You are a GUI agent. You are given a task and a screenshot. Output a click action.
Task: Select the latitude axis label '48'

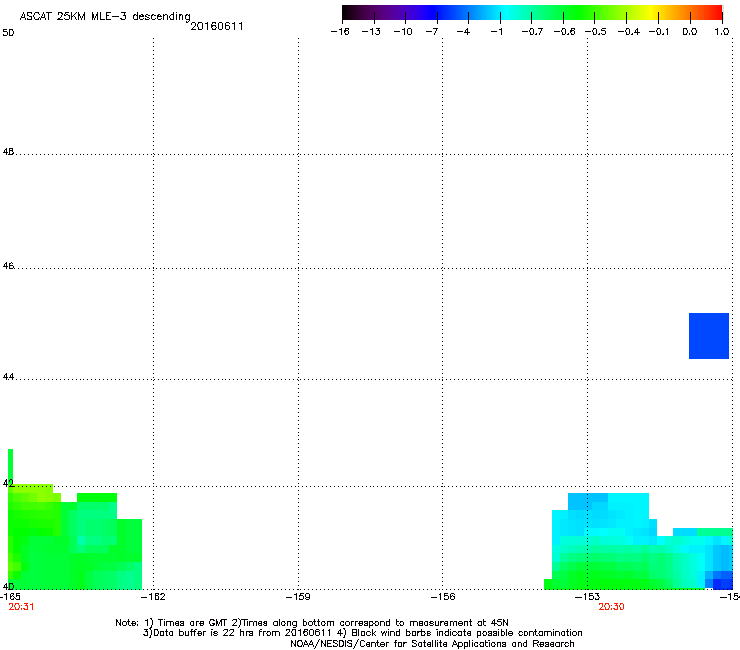(x=8, y=152)
